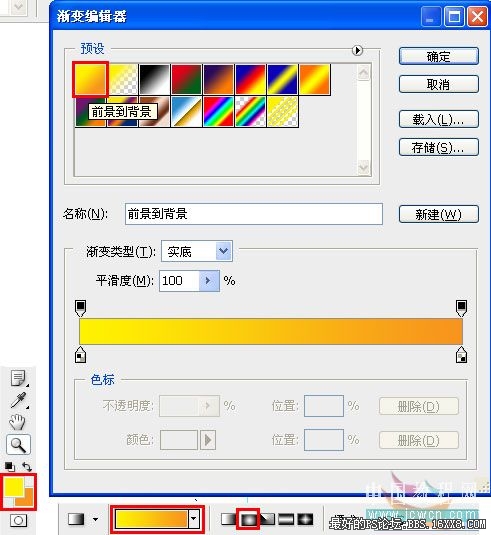This screenshot has height=535, width=491.
Task: Open the 平滑度 slider popup arrow
Action: [x=209, y=281]
